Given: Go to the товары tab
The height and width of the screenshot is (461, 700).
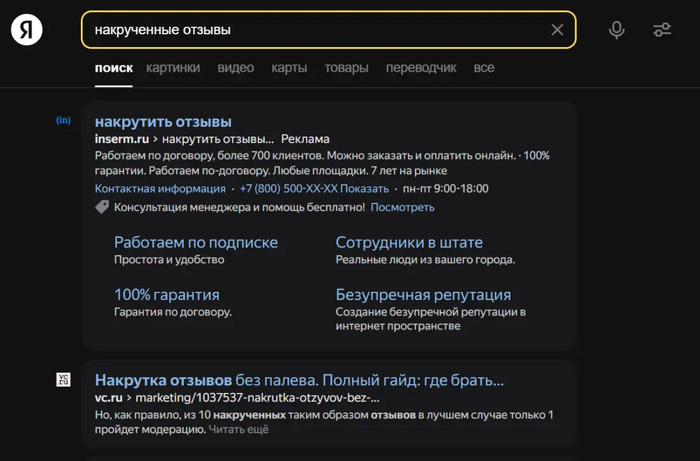Looking at the screenshot, I should 346,68.
